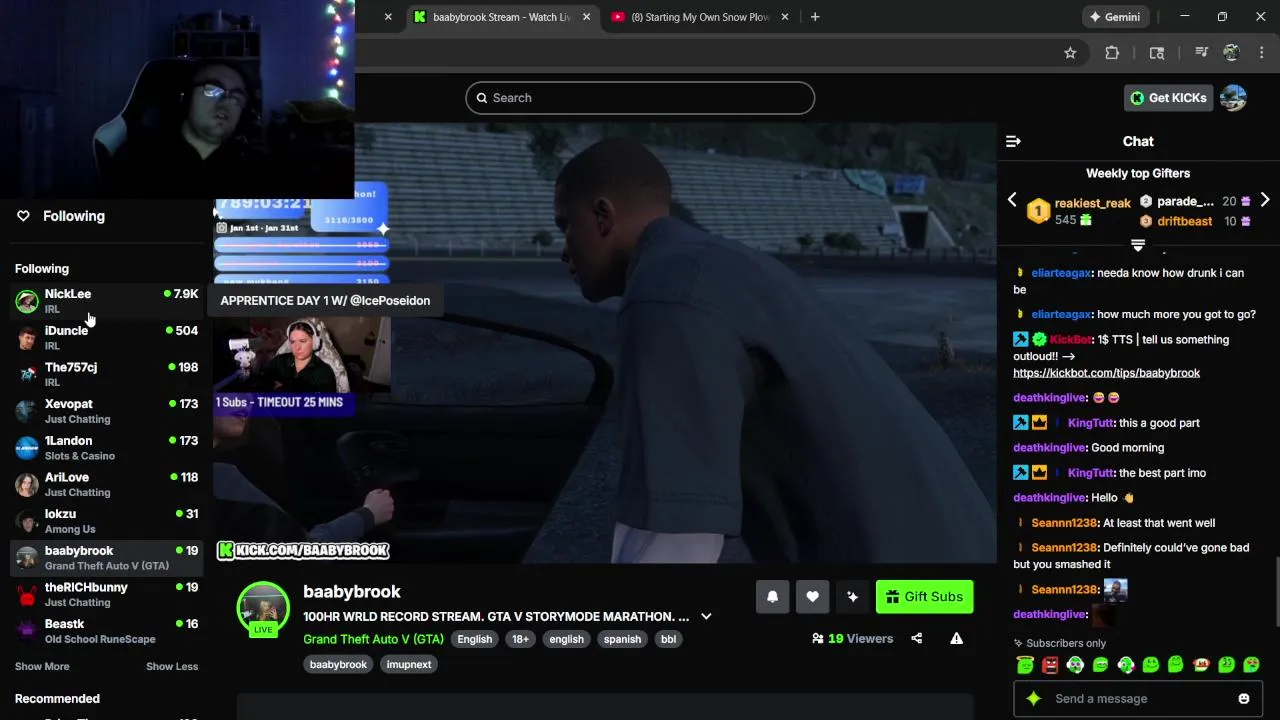
Task: Open AriLove channel in sidebar
Action: (x=106, y=484)
